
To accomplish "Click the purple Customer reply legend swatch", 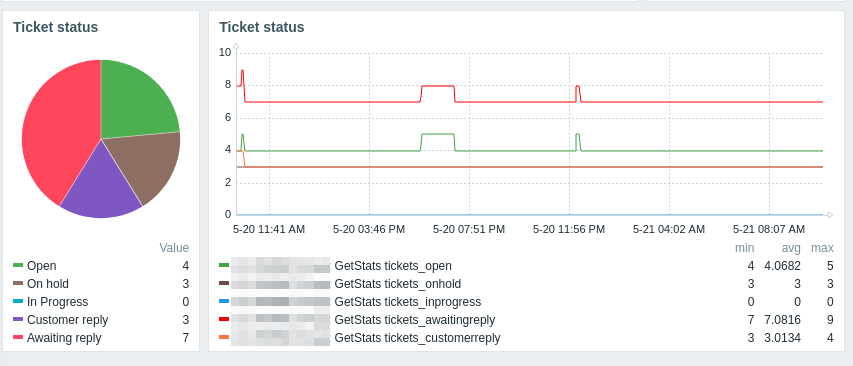I will pos(18,319).
